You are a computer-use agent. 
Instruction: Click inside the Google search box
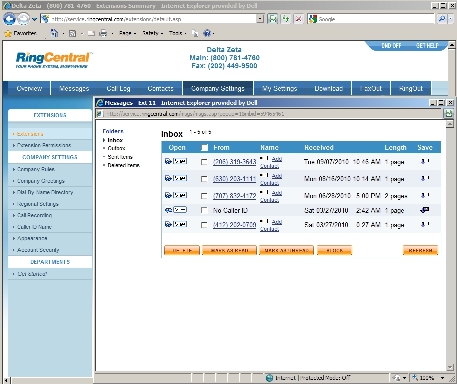click(x=375, y=19)
